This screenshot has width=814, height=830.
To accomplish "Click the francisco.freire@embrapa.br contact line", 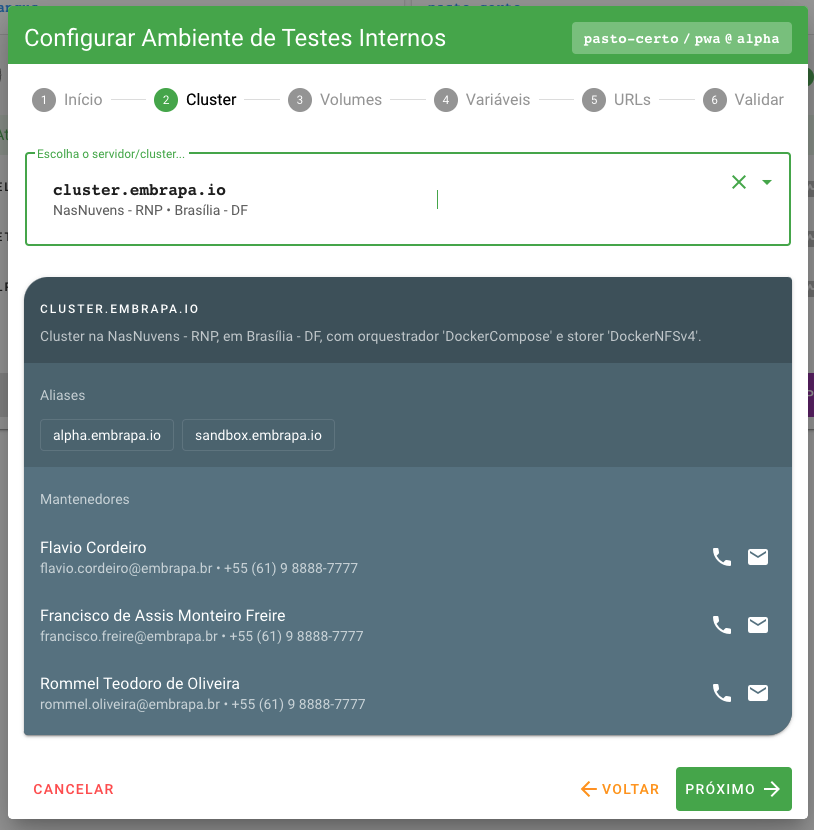I will 202,636.
